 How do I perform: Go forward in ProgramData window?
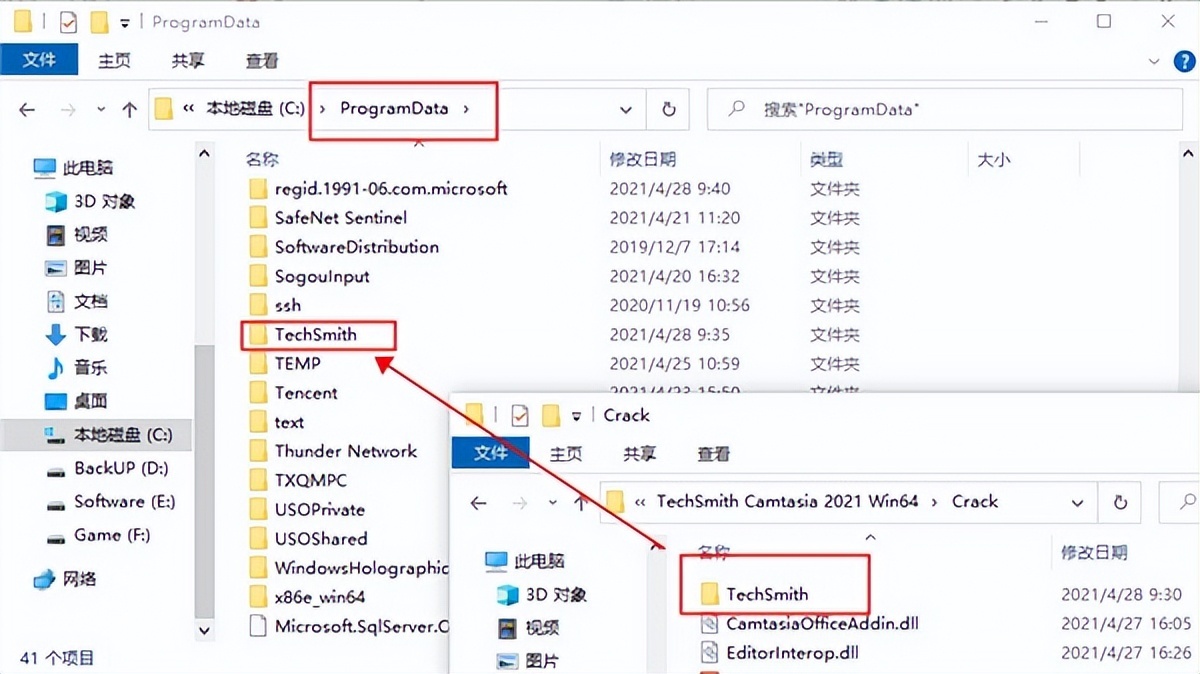(x=68, y=110)
